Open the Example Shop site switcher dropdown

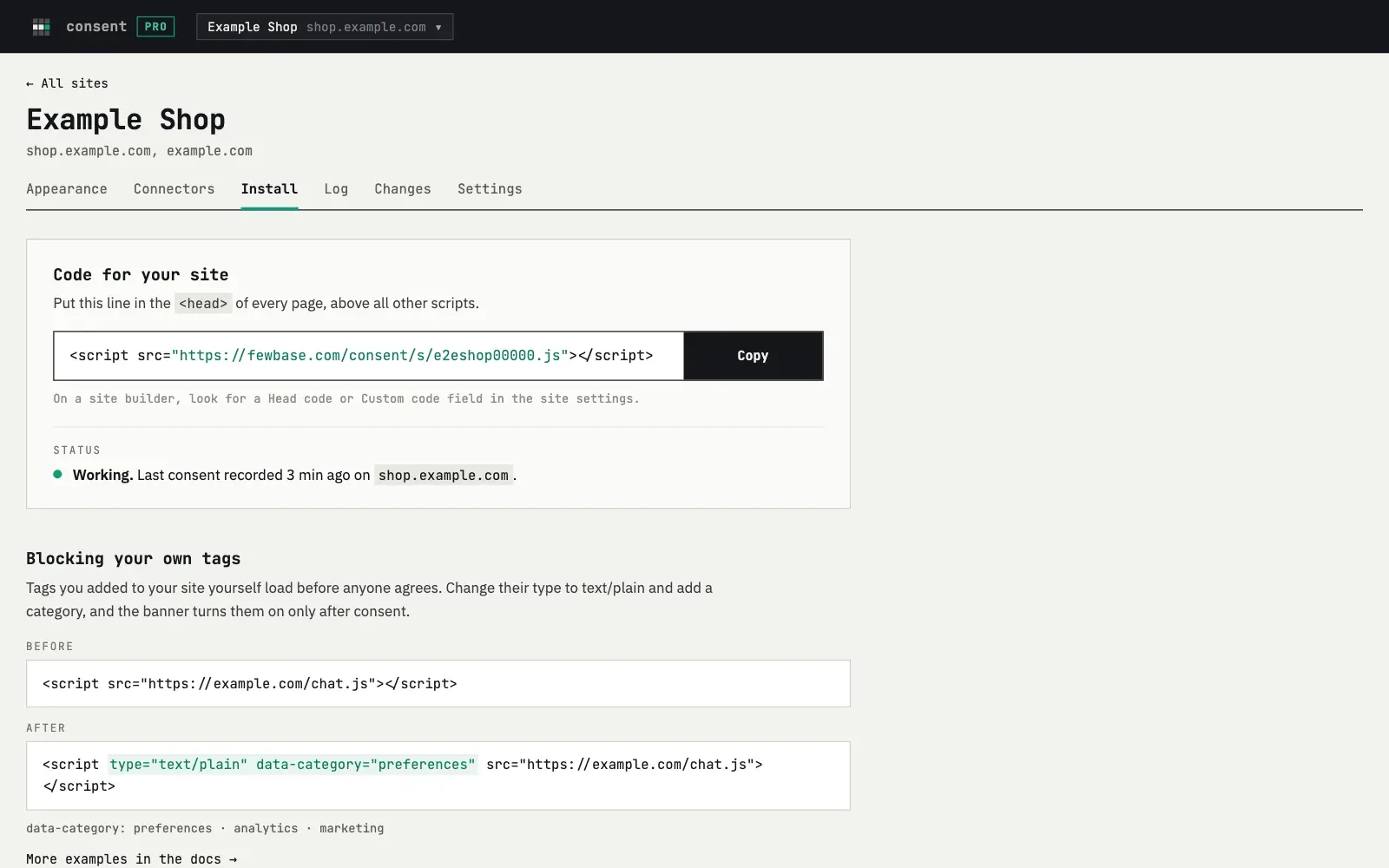pyautogui.click(x=325, y=27)
